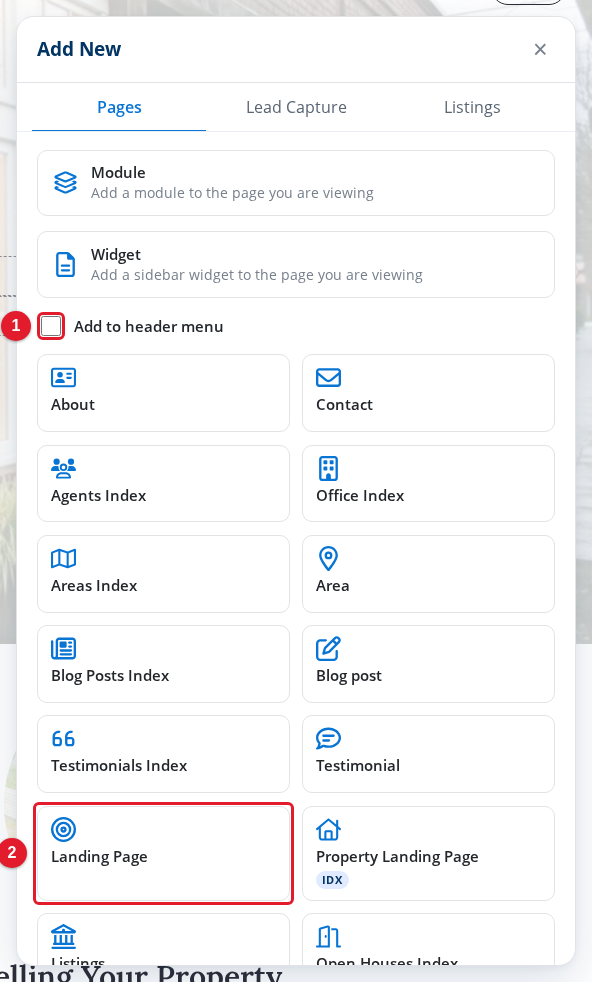Screen dimensions: 592x982
Task: Click the Blog Posts Index newspaper icon
Action: tap(63, 648)
